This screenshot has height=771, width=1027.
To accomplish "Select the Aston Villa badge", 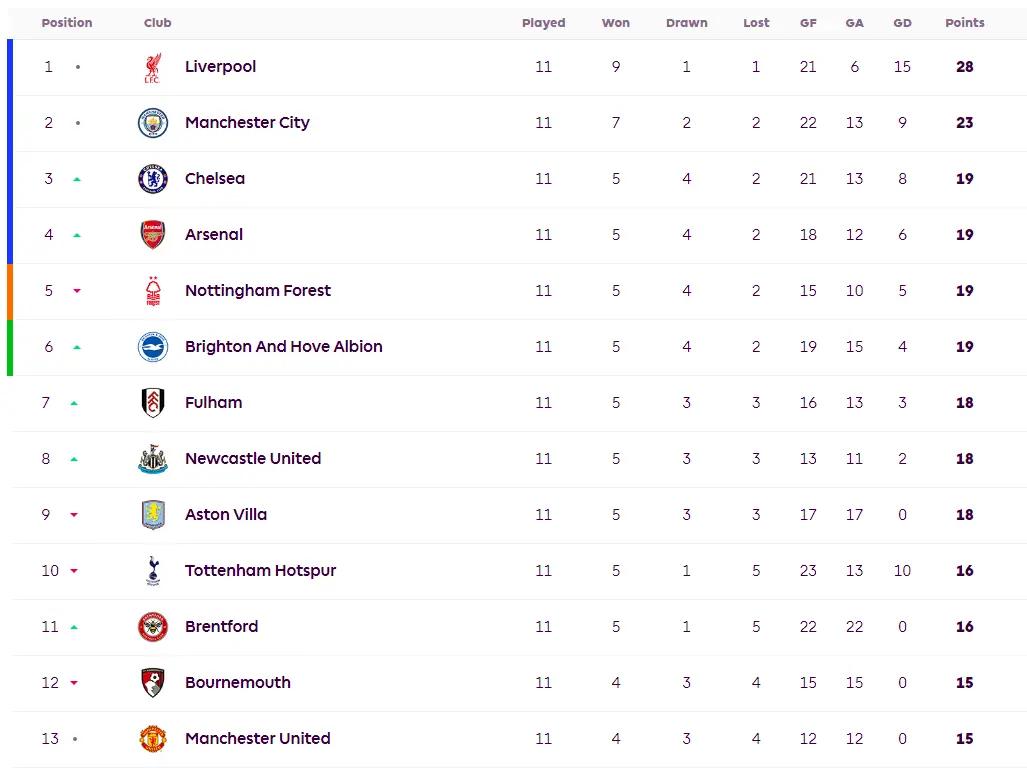I will [x=153, y=515].
